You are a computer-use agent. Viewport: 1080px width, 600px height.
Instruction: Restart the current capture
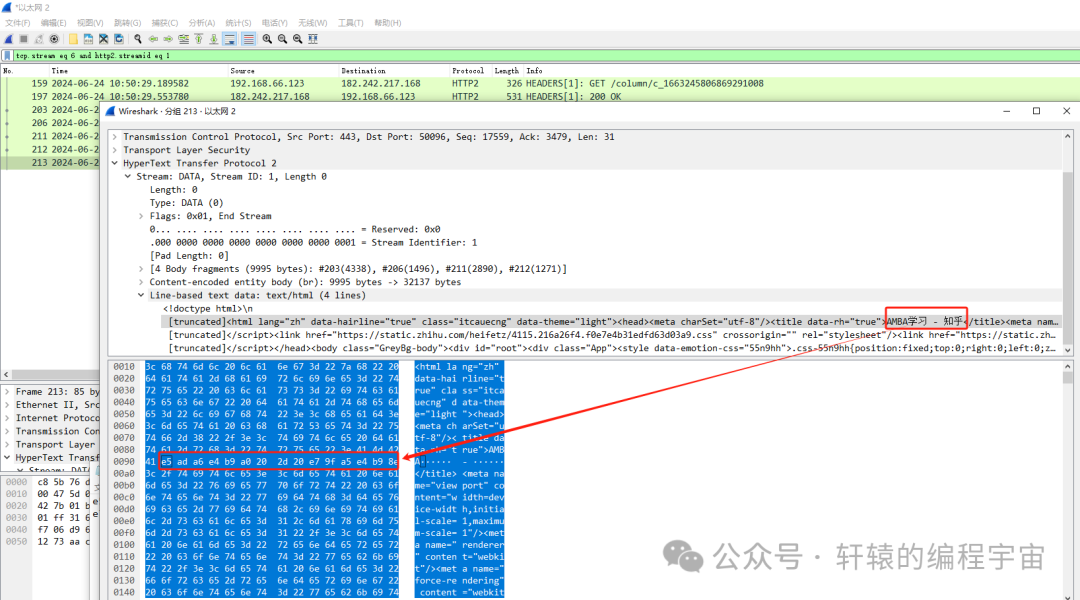pos(39,39)
